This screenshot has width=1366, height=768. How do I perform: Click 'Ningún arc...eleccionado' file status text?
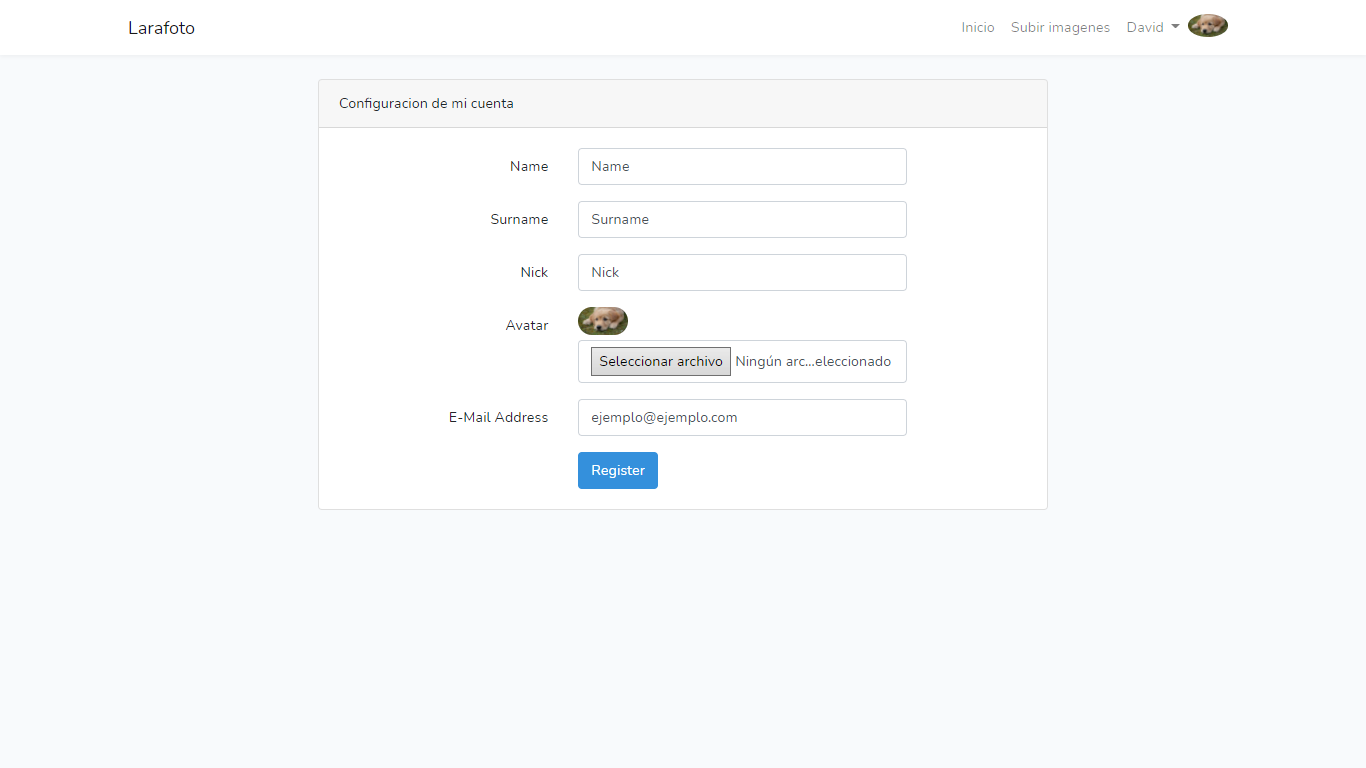click(x=813, y=362)
